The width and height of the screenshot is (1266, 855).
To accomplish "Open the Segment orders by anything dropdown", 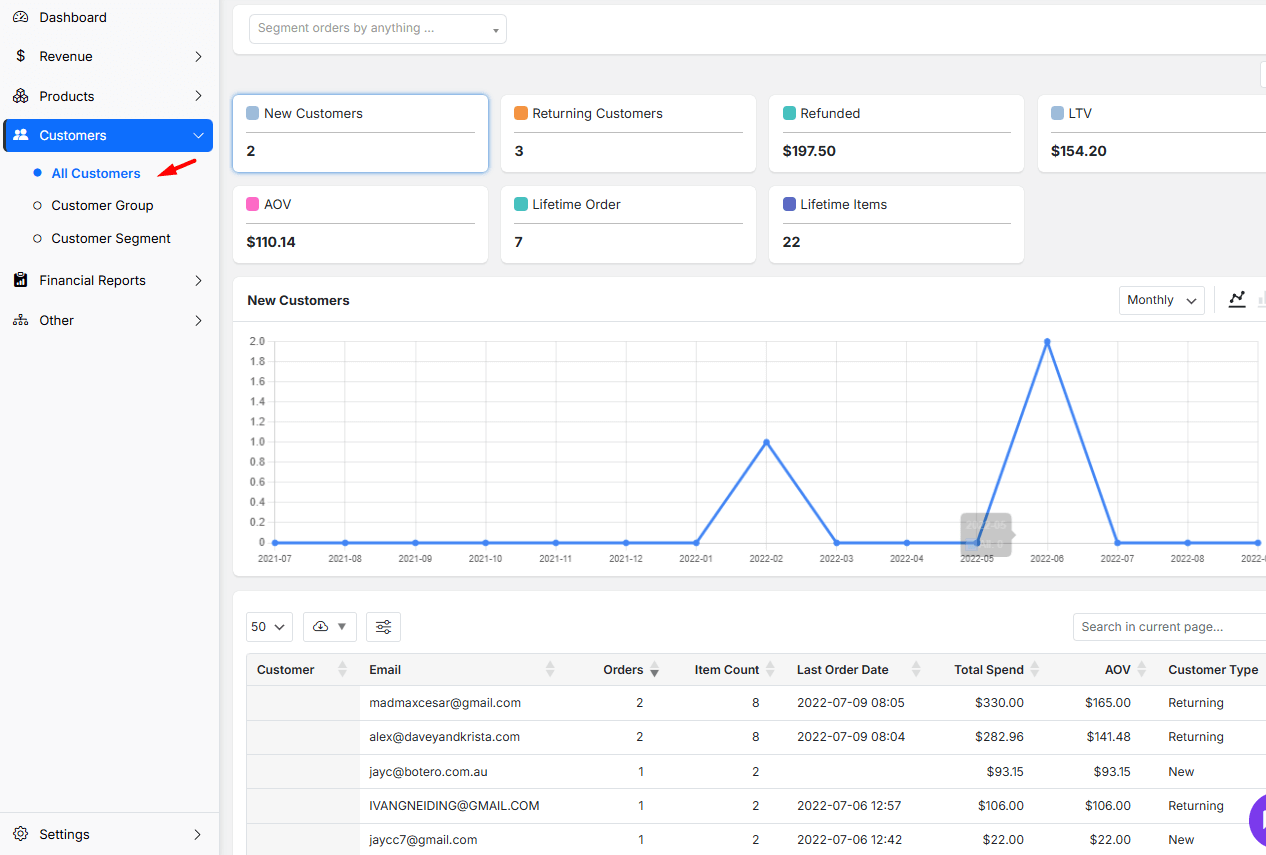I will coord(377,29).
